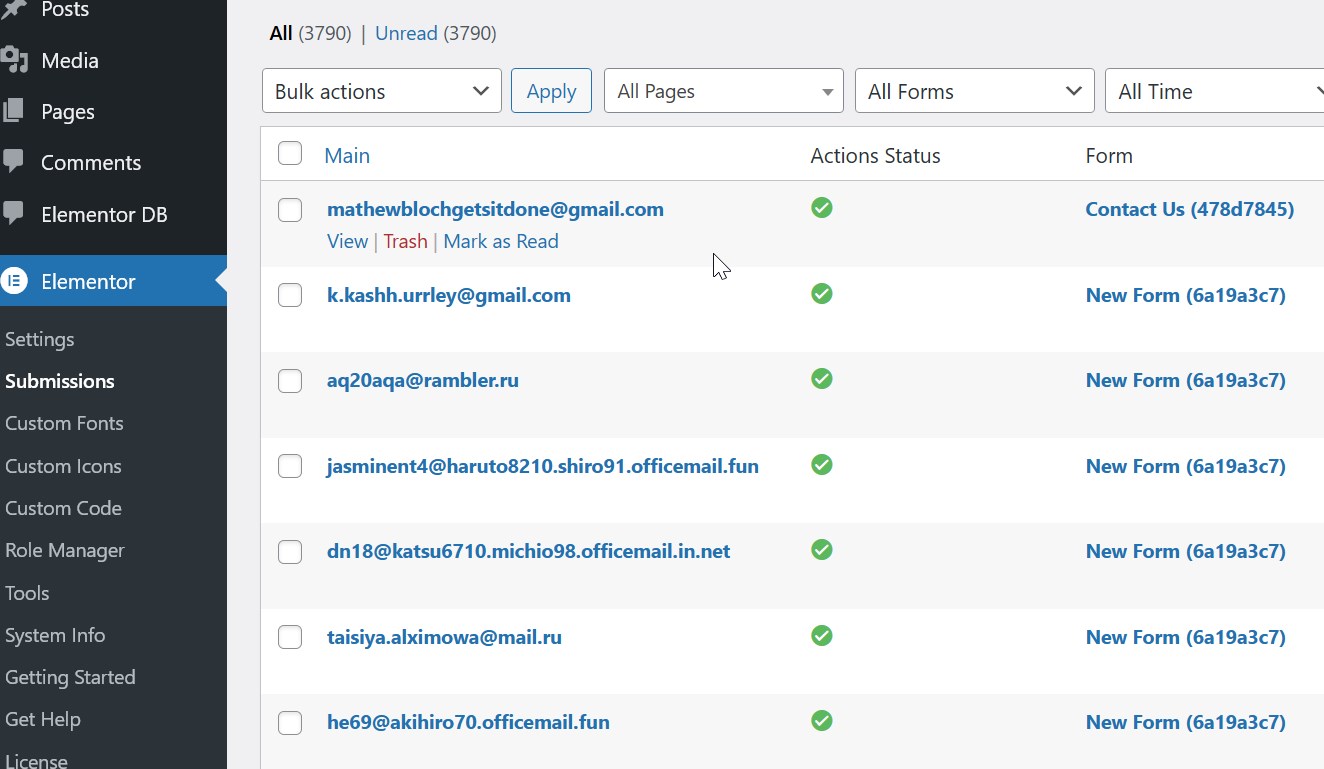Open the All Forms filter dropdown
This screenshot has width=1324, height=769.
pyautogui.click(x=974, y=91)
